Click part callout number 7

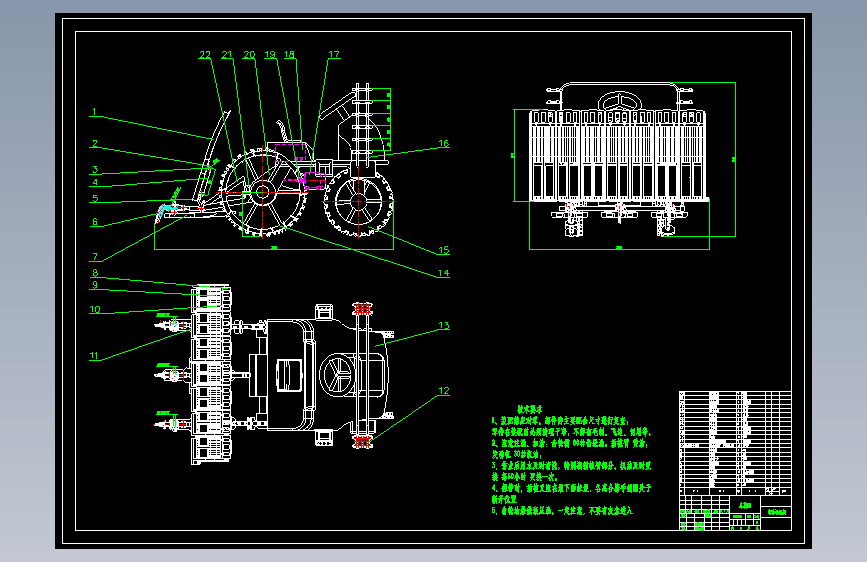95,257
